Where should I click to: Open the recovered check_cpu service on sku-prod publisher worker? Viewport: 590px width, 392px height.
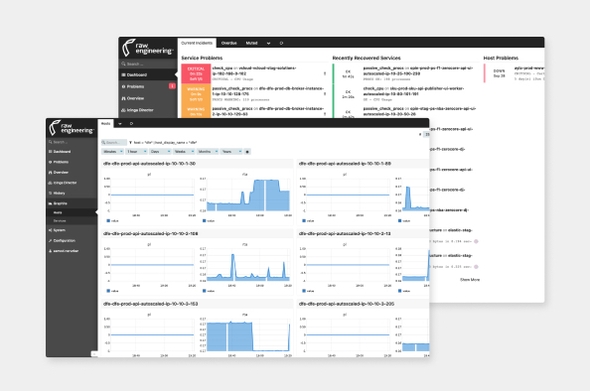[x=406, y=94]
